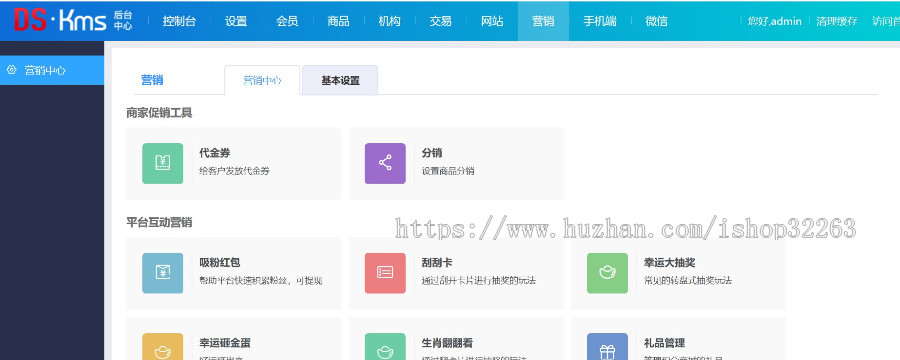The height and width of the screenshot is (360, 900).
Task: Open the 刮刮卡 card title
Action: tap(437, 262)
